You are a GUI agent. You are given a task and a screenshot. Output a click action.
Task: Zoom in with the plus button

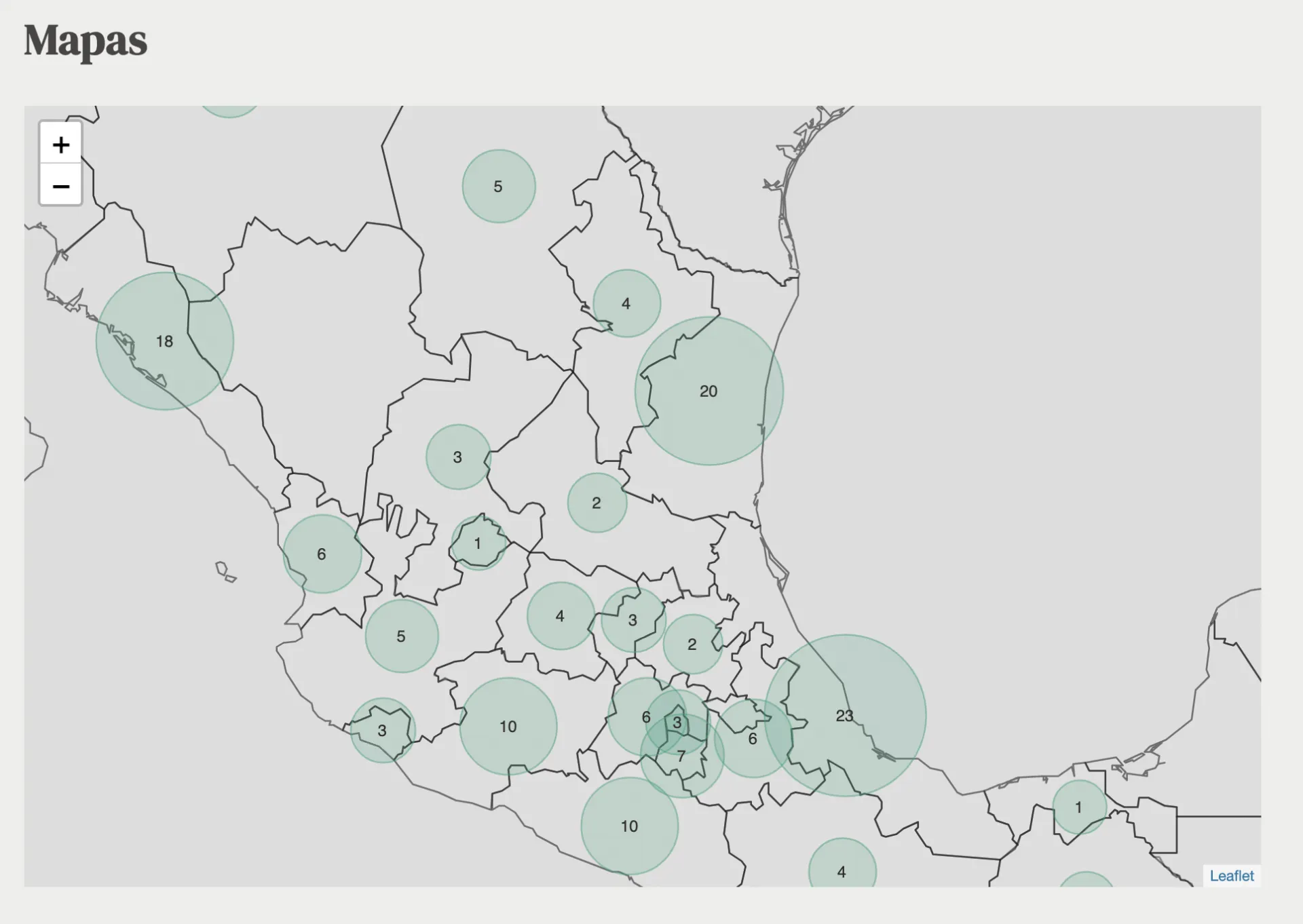(x=61, y=143)
